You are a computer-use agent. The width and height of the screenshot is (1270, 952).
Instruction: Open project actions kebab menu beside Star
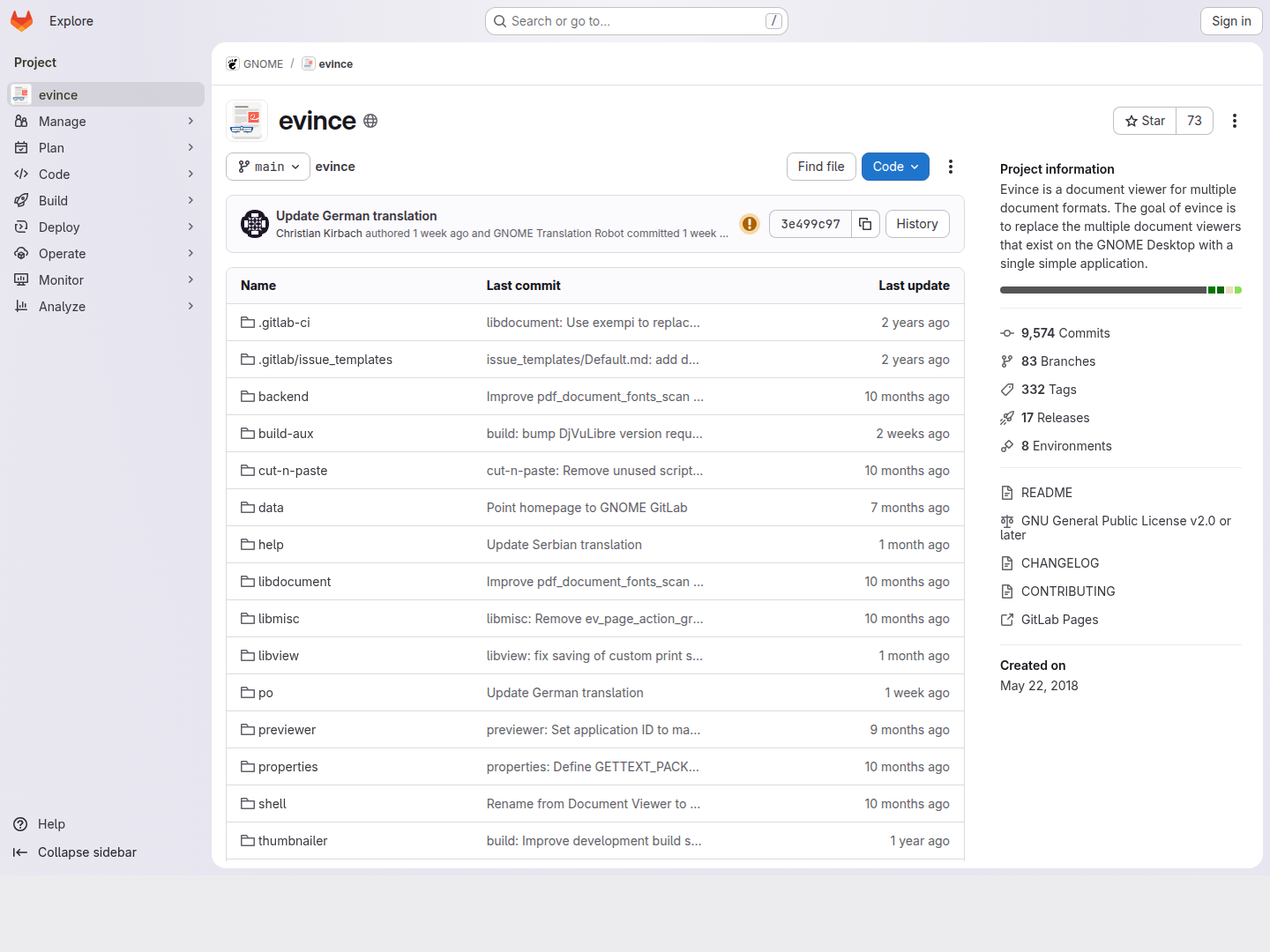tap(1235, 121)
